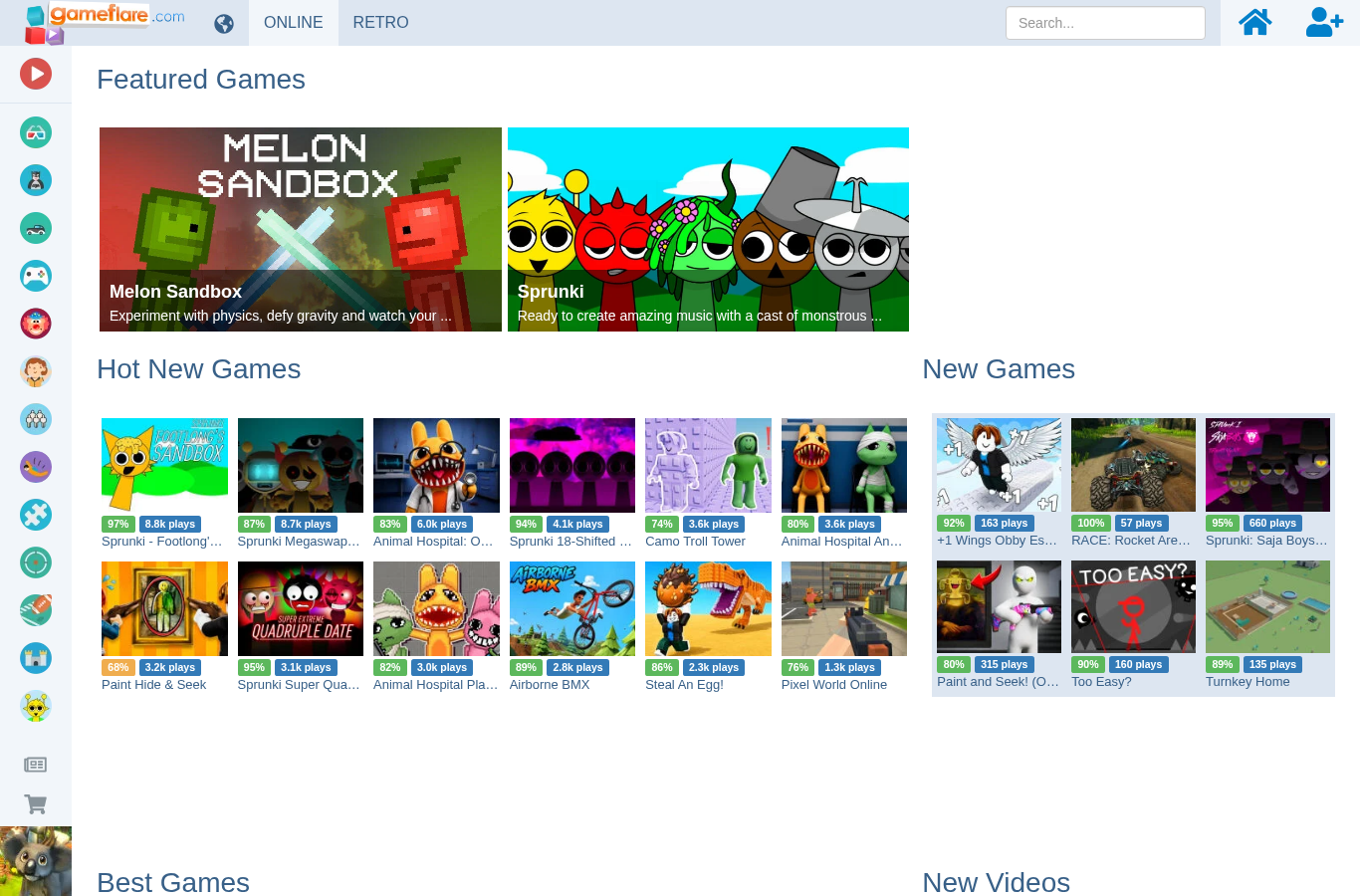
Task: Switch to the RETRO tab
Action: [380, 22]
